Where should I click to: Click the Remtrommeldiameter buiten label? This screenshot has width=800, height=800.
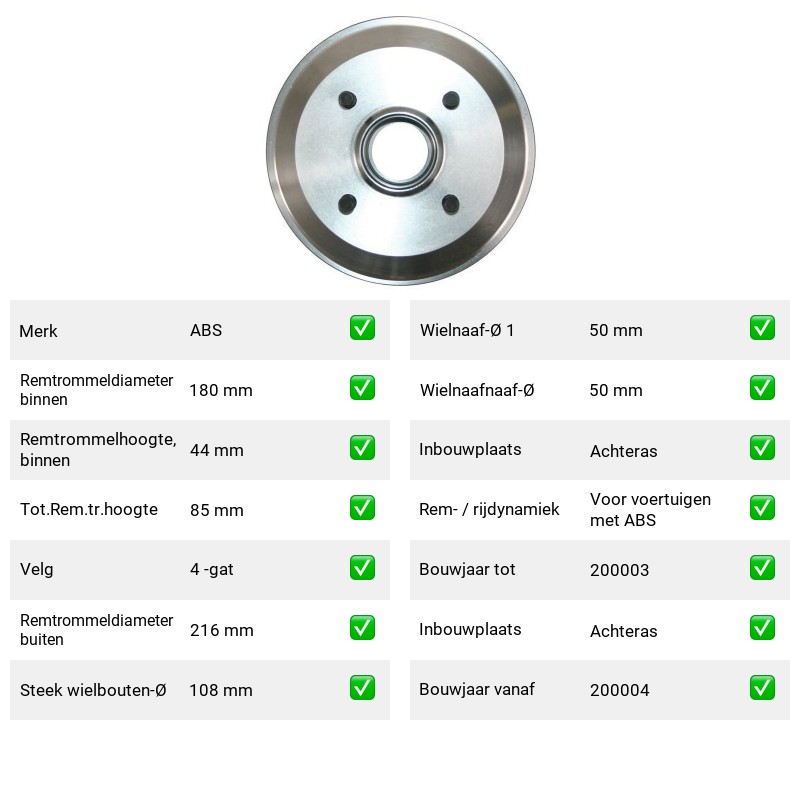tap(96, 630)
